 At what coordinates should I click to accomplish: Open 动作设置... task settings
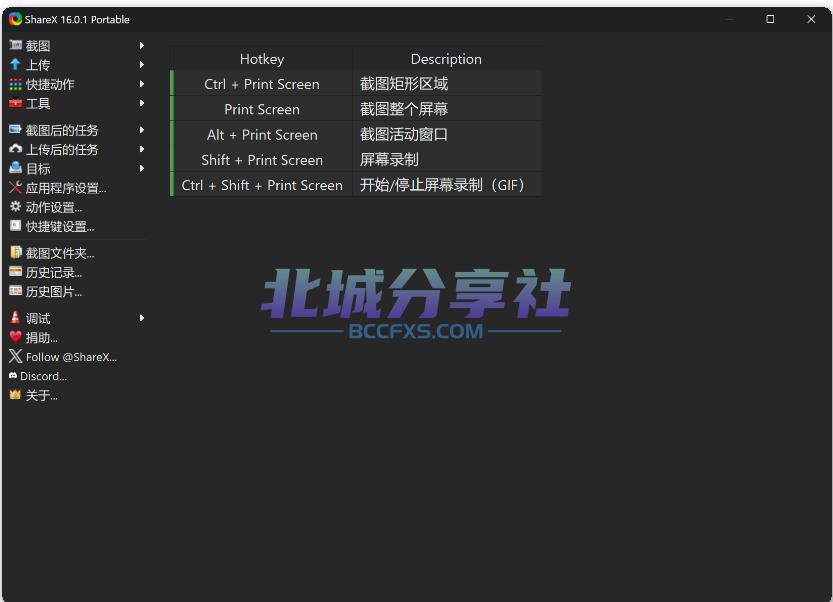tap(78, 207)
